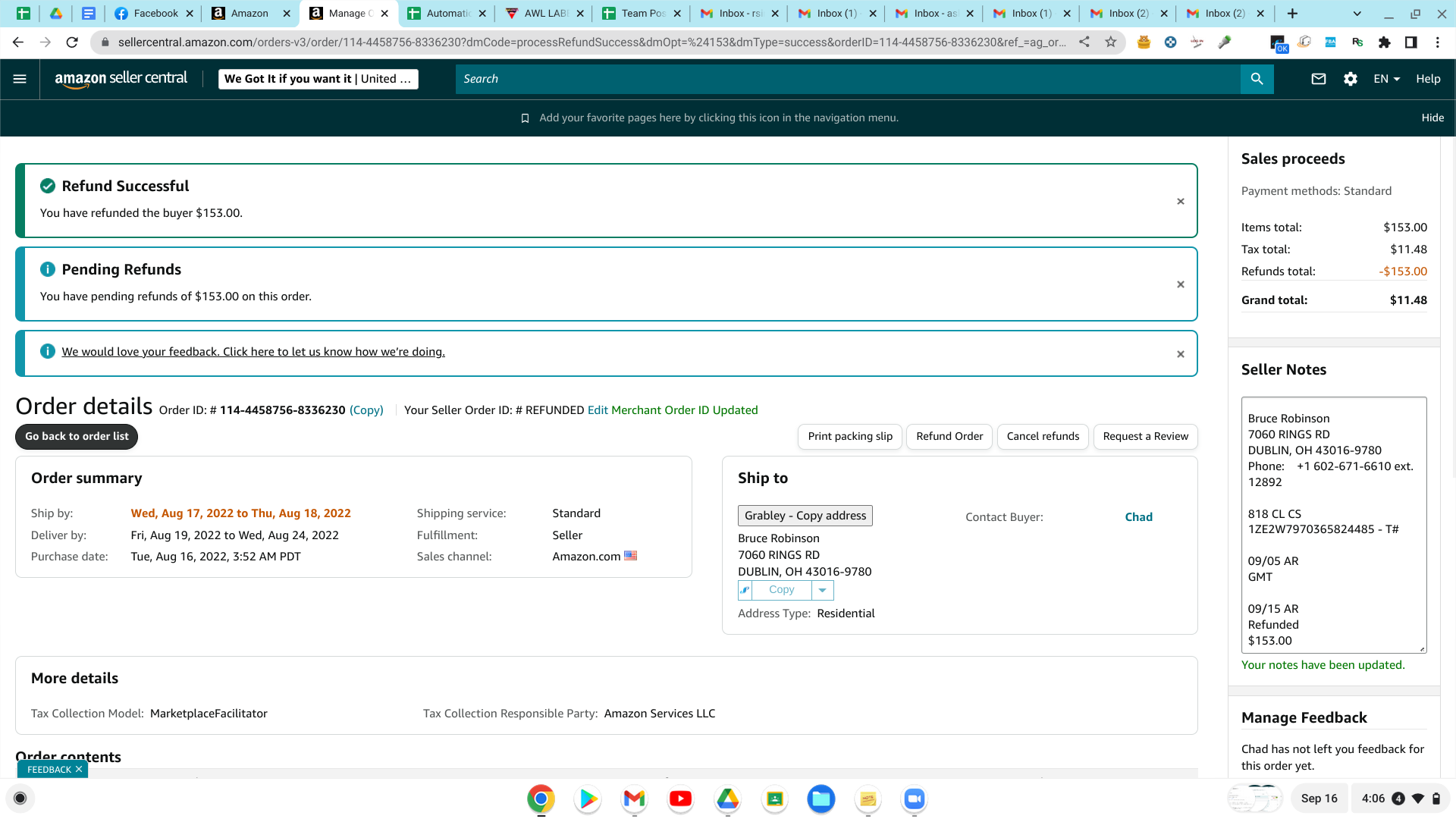Reload the current page
The width and height of the screenshot is (1456, 819).
pyautogui.click(x=72, y=42)
